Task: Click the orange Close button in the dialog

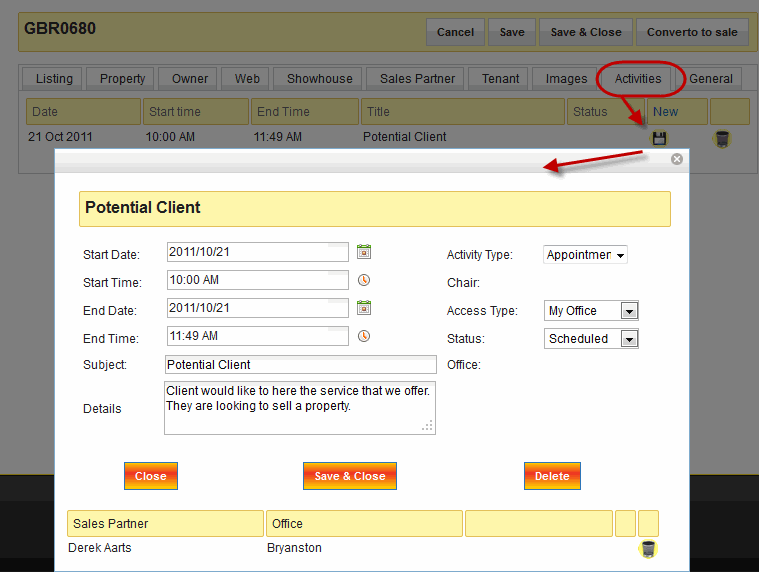Action: click(x=151, y=476)
